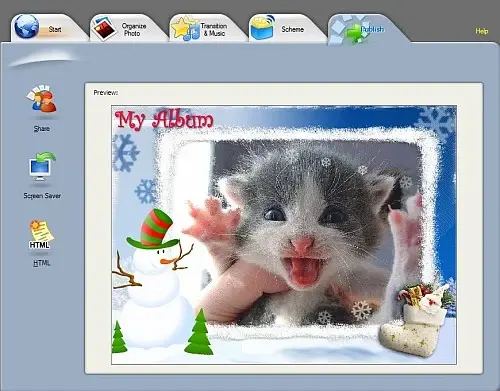500x391 pixels.
Task: Click the Screen Saver monitor icon
Action: click(42, 167)
